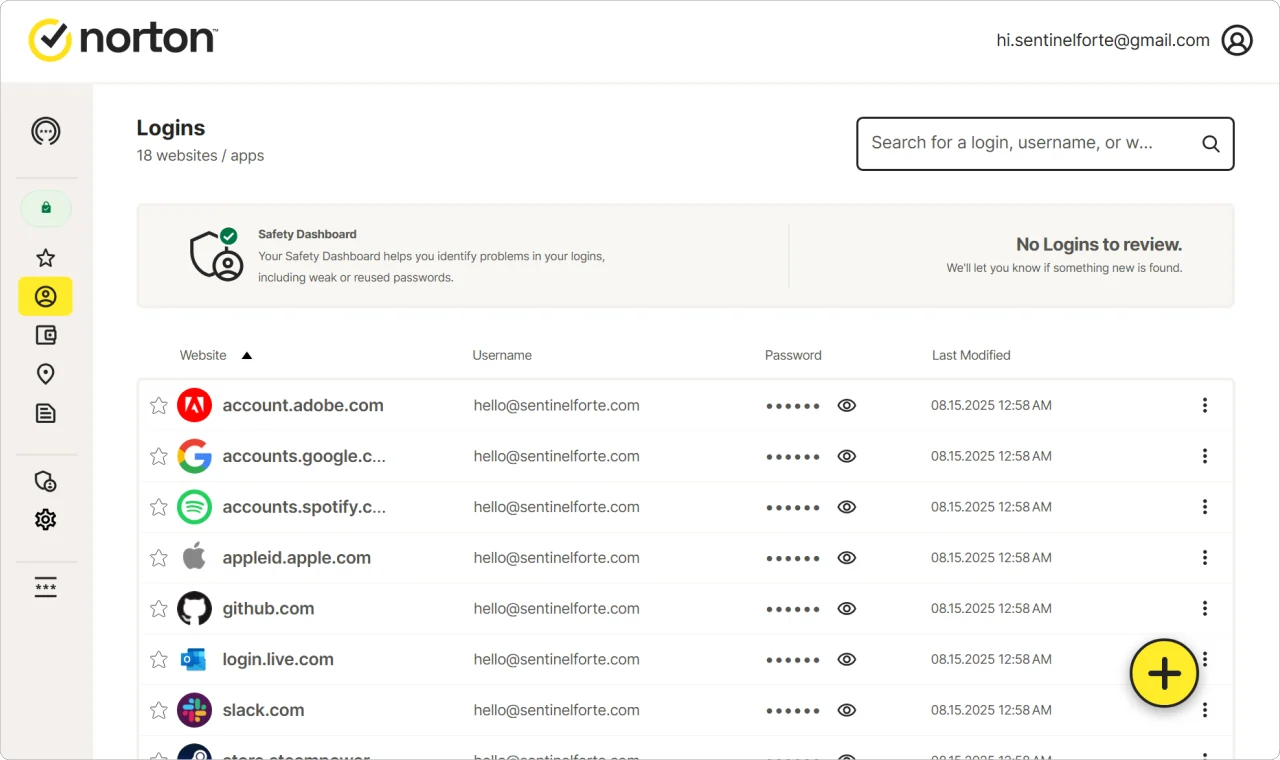This screenshot has width=1280, height=760.
Task: Click the green vault lock icon
Action: pos(46,208)
